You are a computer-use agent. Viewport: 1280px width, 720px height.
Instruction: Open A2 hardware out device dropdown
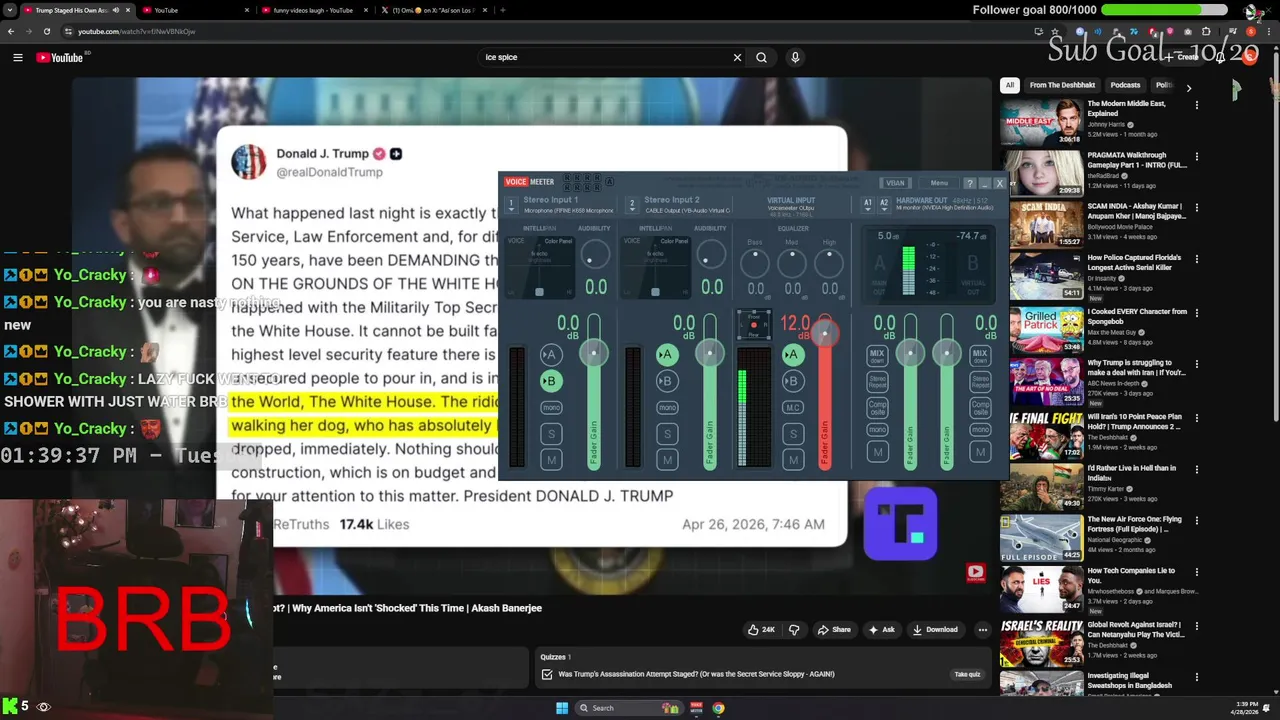click(883, 203)
